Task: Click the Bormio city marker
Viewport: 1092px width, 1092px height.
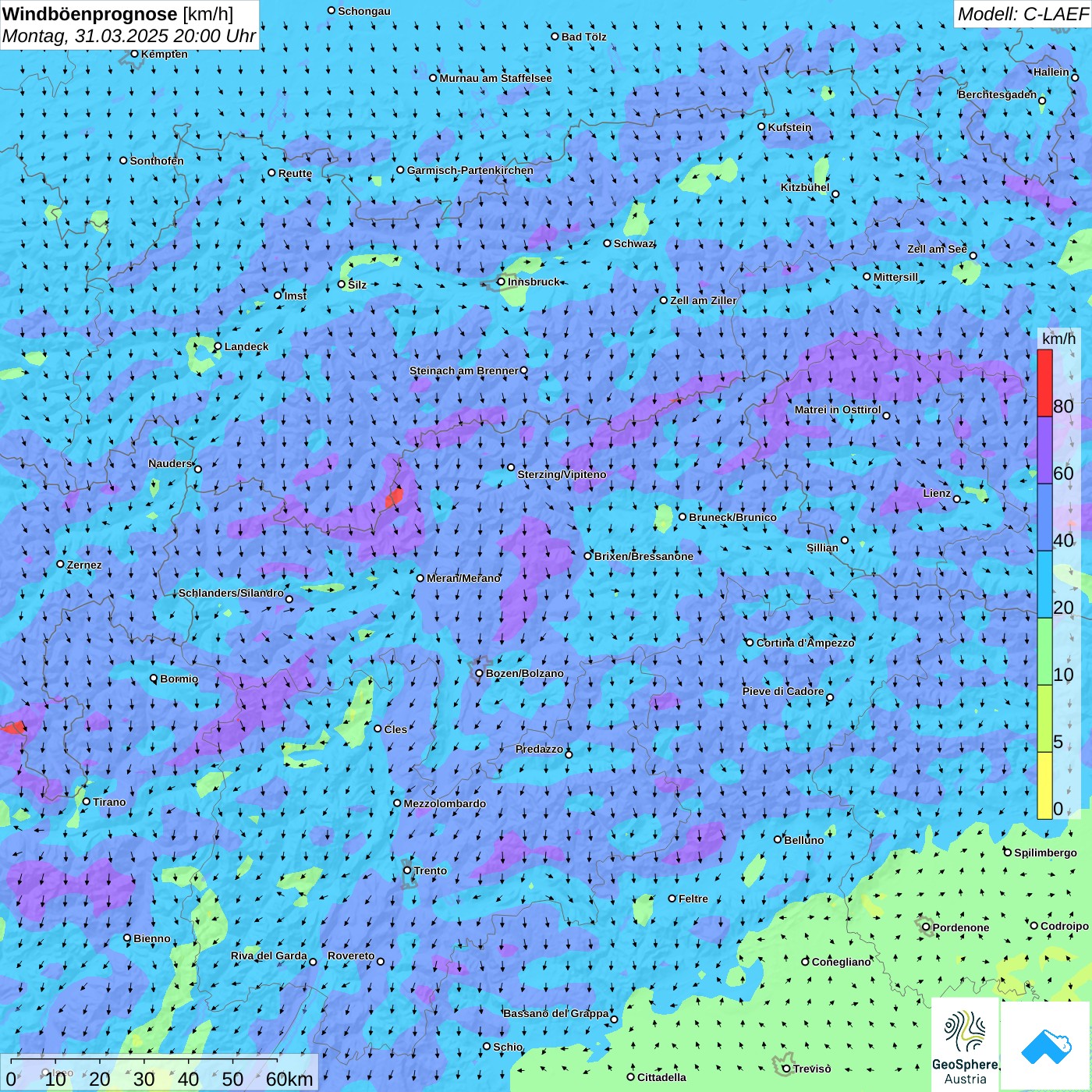Action: 154,679
